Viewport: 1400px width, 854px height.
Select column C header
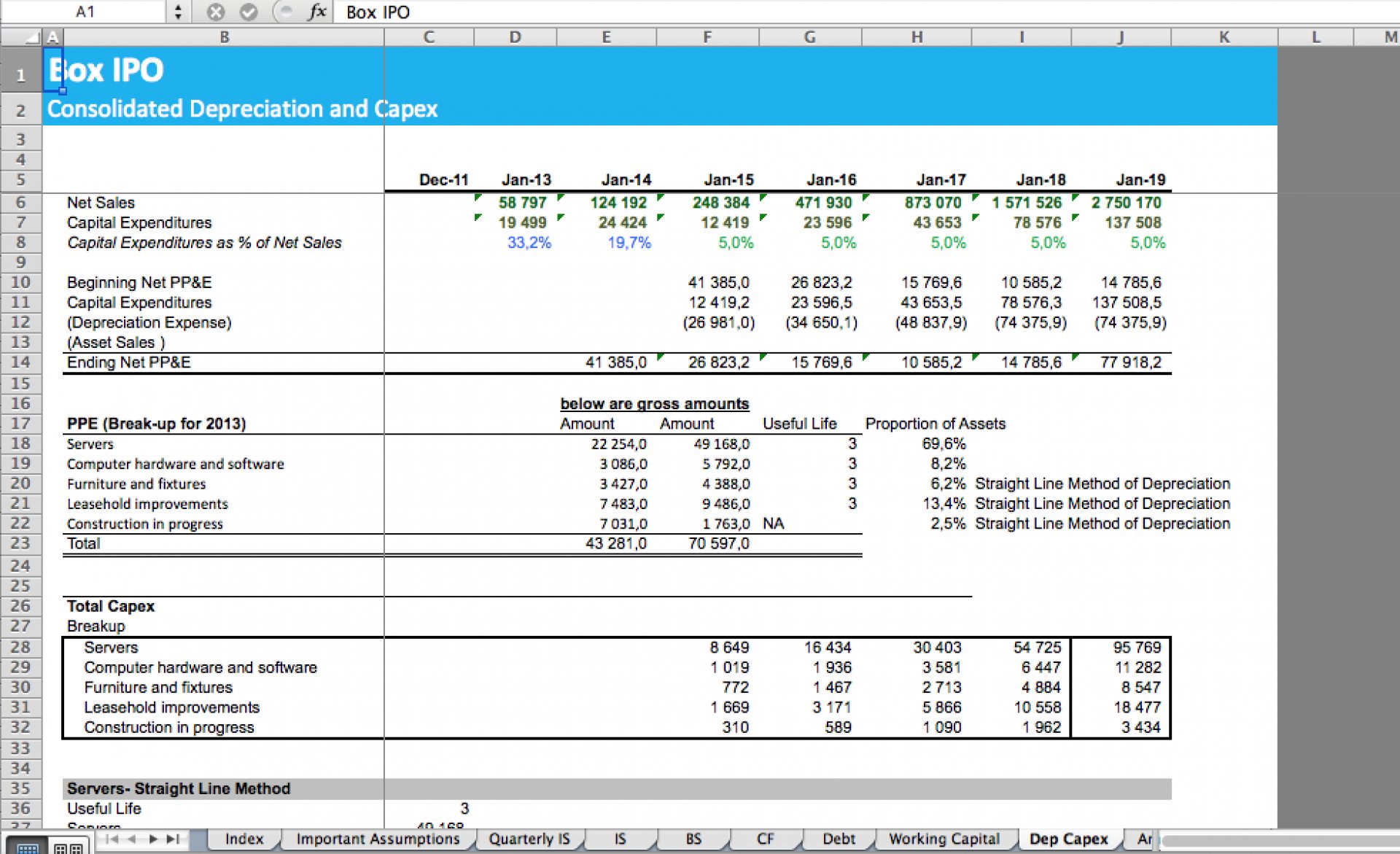coord(429,37)
